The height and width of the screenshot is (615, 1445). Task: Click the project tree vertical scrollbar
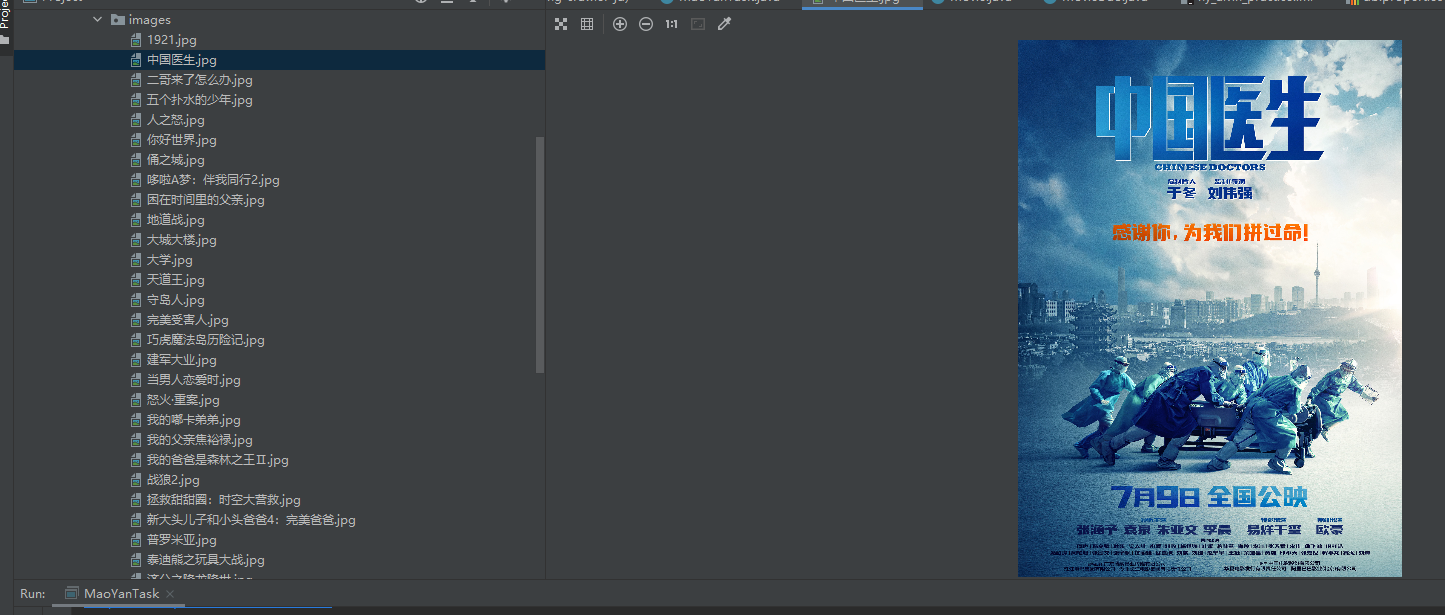pos(541,255)
